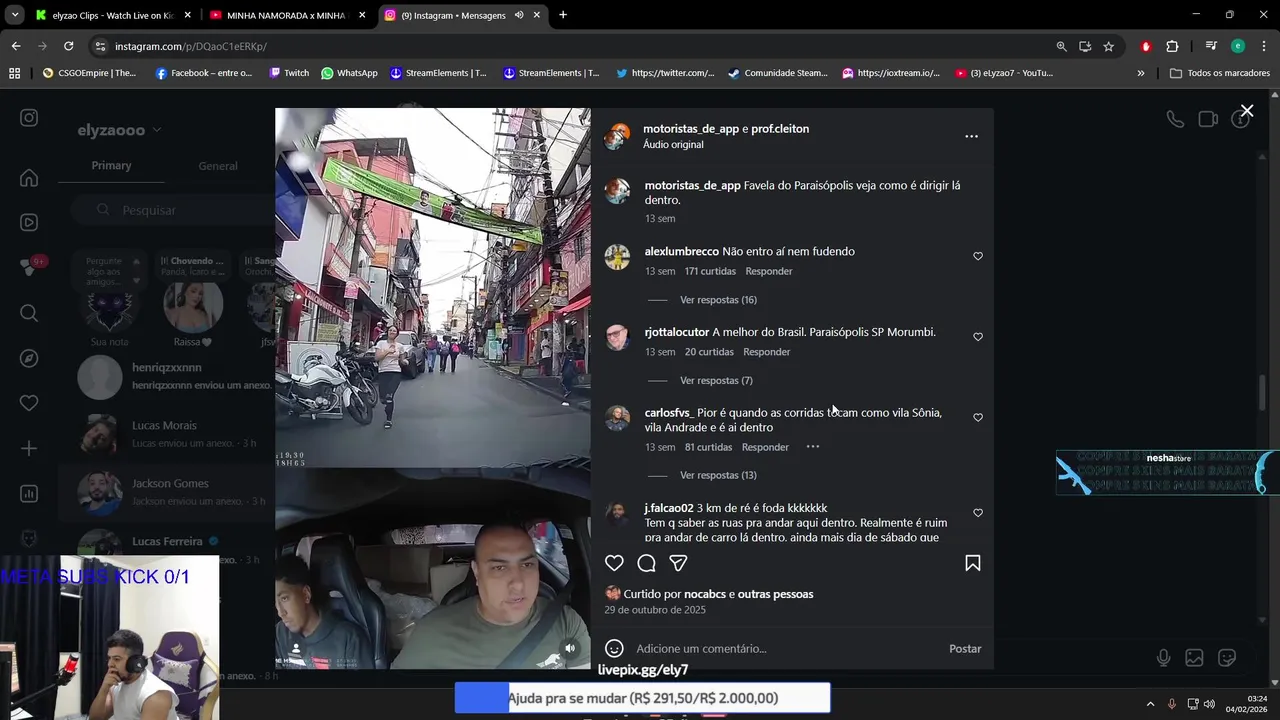Reply to carlosfvs_ comment

click(x=766, y=447)
